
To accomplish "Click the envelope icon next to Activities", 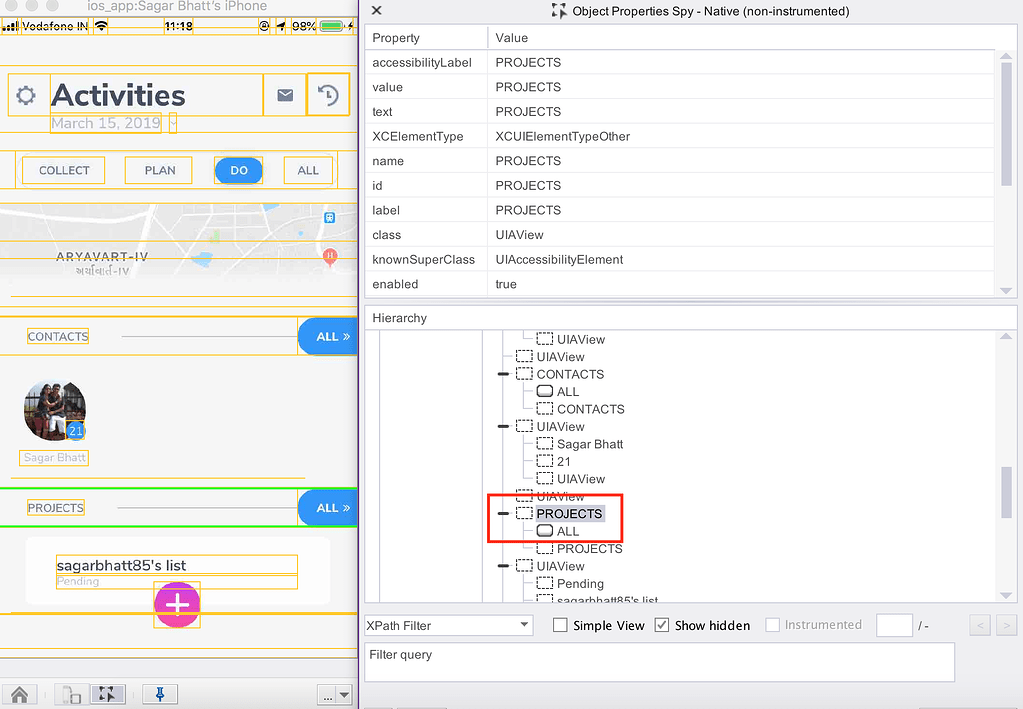I will tap(285, 95).
